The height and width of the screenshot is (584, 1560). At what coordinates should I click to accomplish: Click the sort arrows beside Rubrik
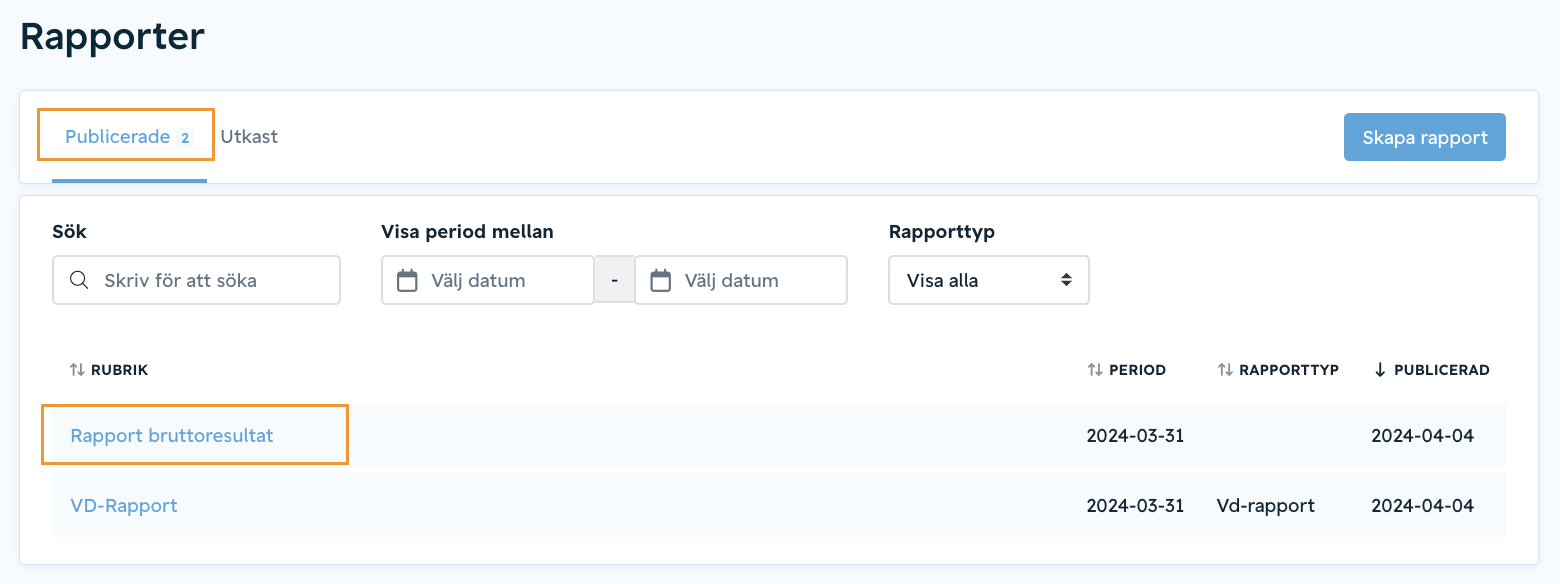(77, 370)
